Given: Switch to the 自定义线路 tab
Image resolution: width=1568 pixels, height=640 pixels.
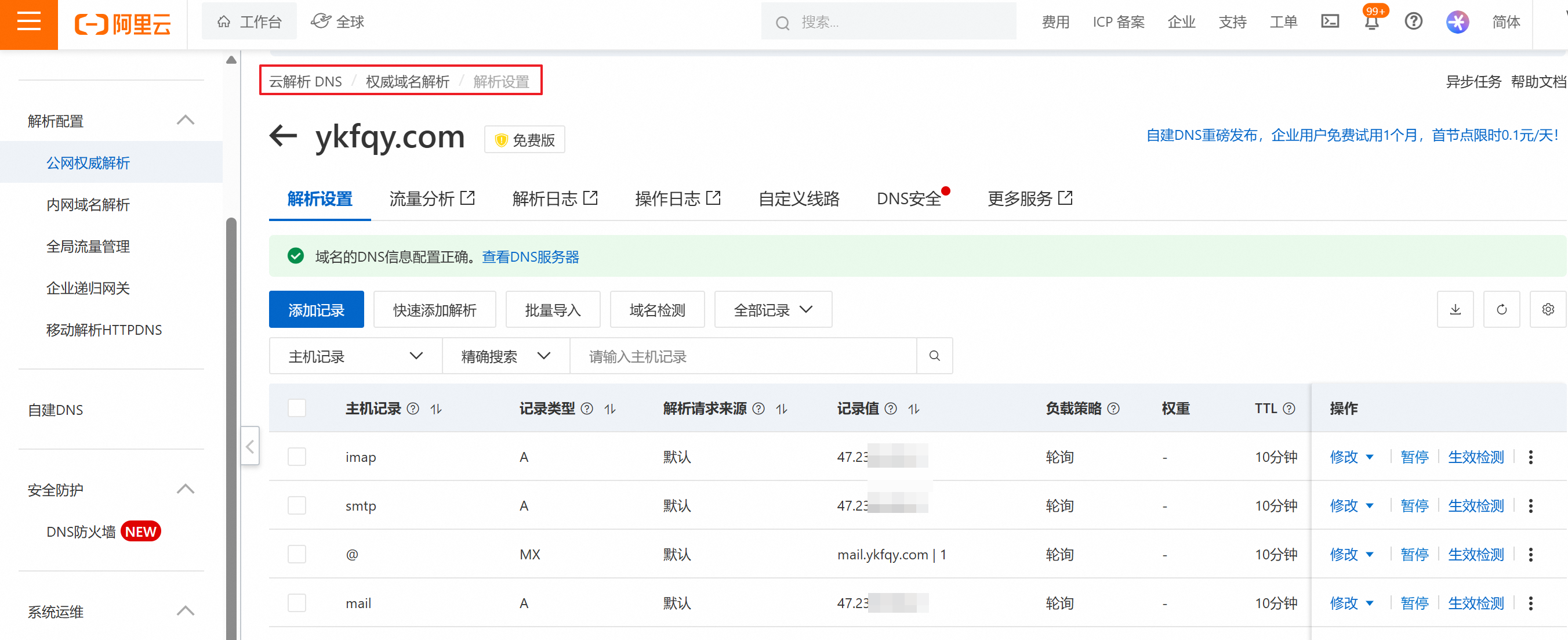Looking at the screenshot, I should click(x=798, y=198).
